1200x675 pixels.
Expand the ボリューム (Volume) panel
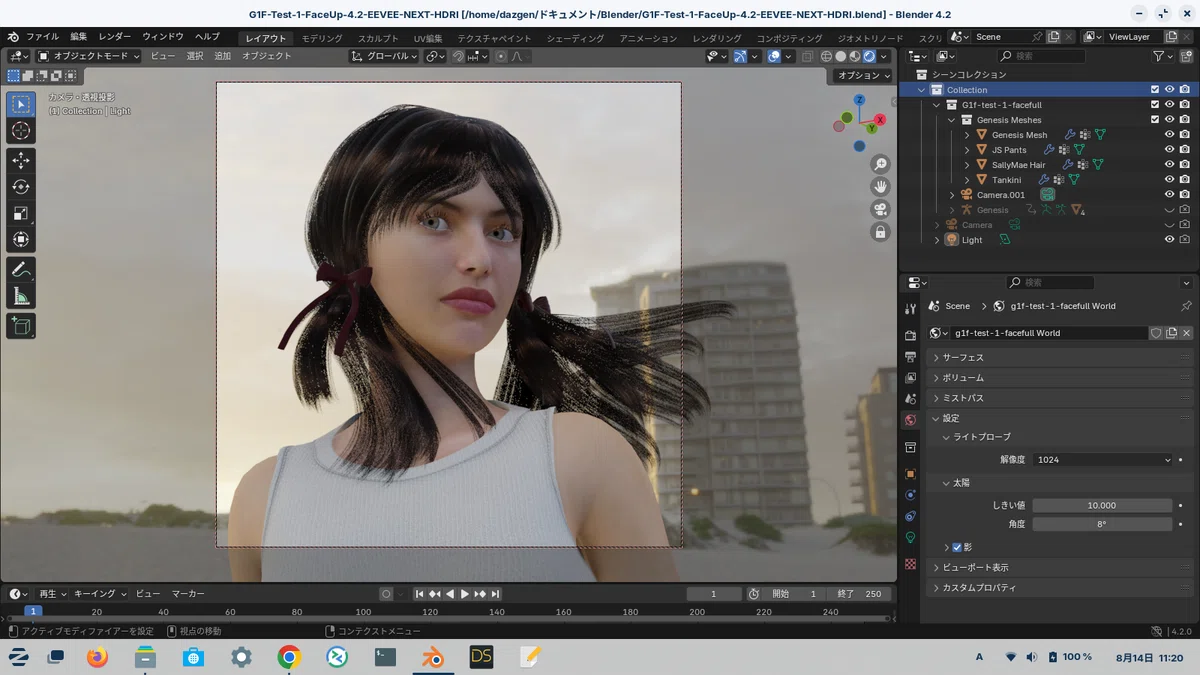click(1059, 378)
